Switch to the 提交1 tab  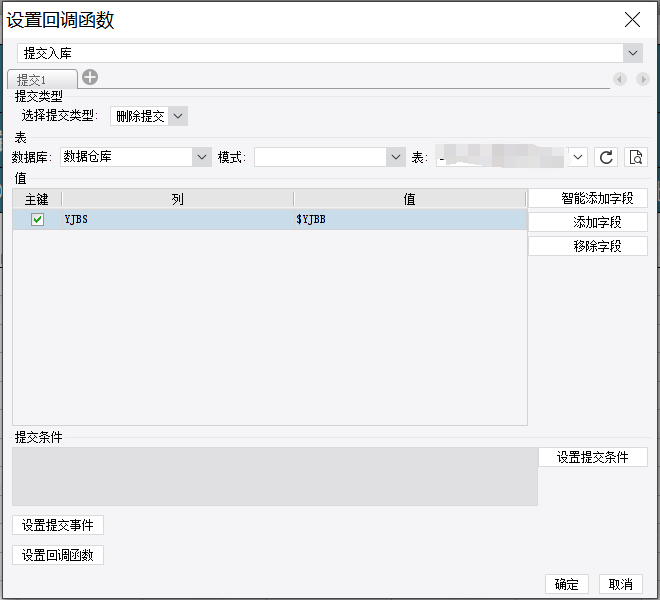point(42,79)
